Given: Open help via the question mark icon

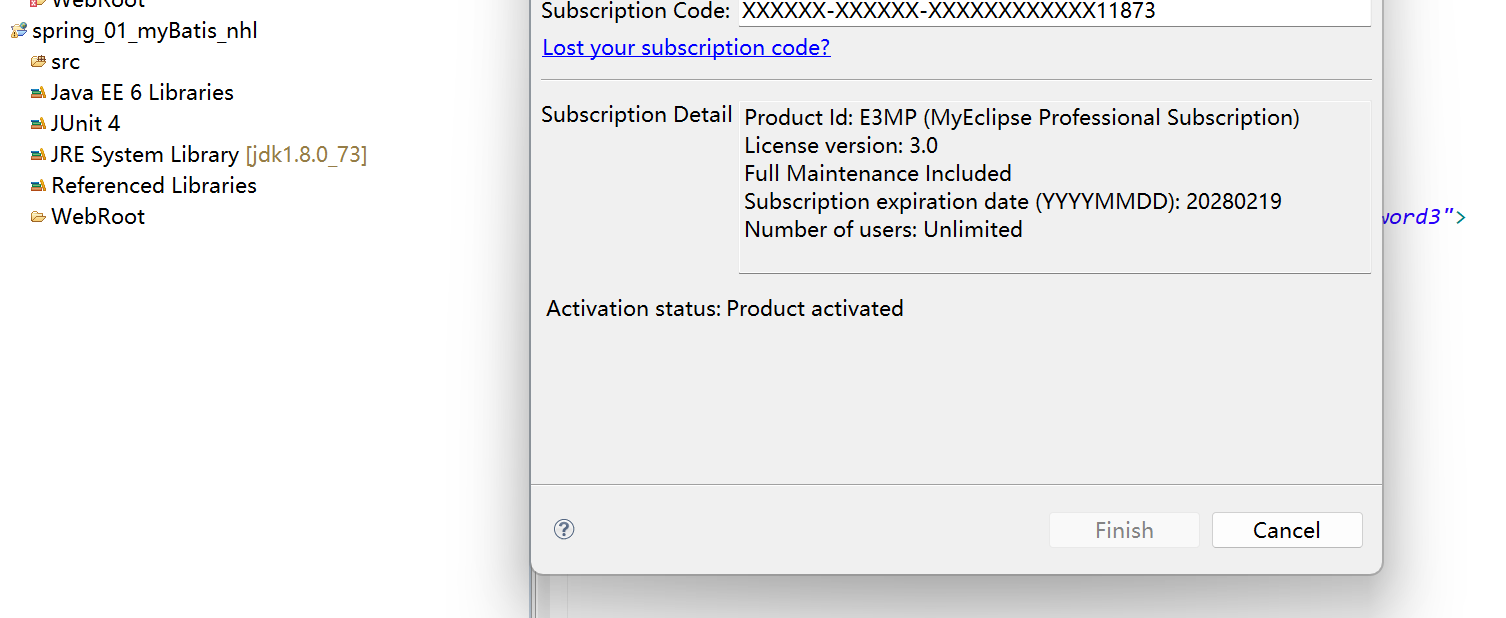Looking at the screenshot, I should coord(564,529).
